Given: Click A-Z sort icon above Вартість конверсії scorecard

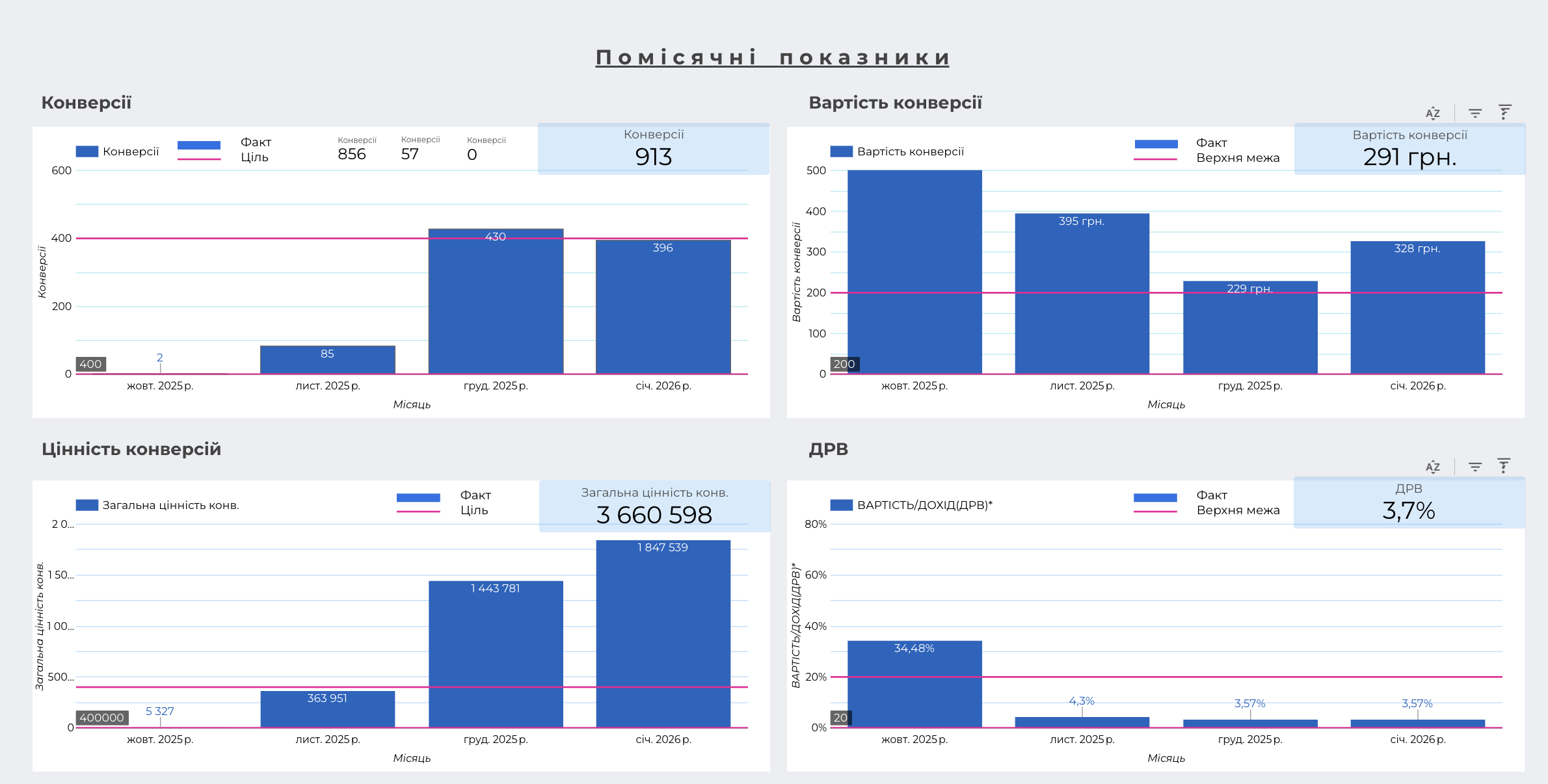Looking at the screenshot, I should pos(1432,113).
